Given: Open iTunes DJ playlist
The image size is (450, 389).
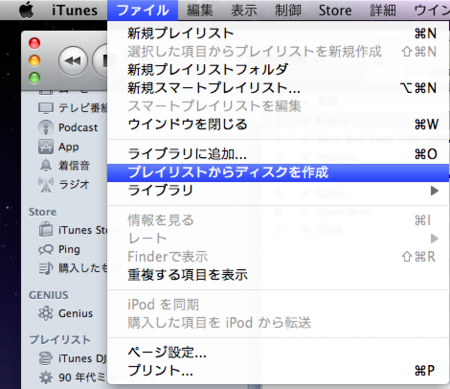Looking at the screenshot, I should 82,358.
